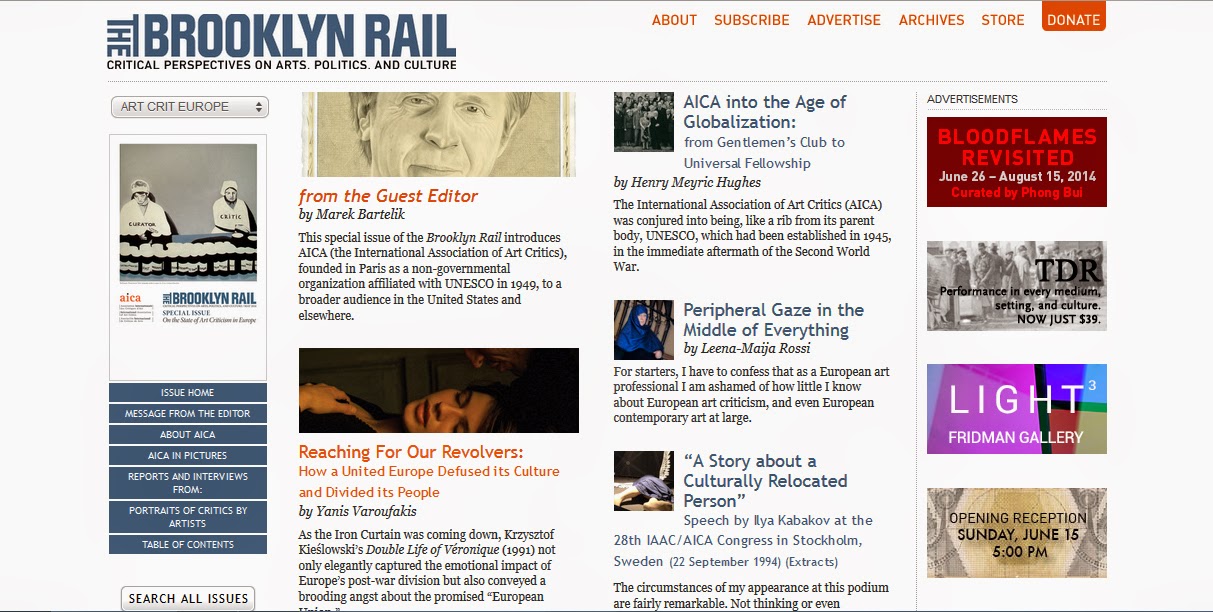
Task: Go to the Subscribe page
Action: point(752,20)
